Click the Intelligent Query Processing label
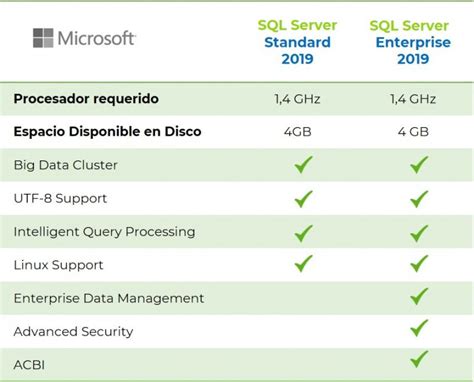The height and width of the screenshot is (382, 474). coord(104,232)
